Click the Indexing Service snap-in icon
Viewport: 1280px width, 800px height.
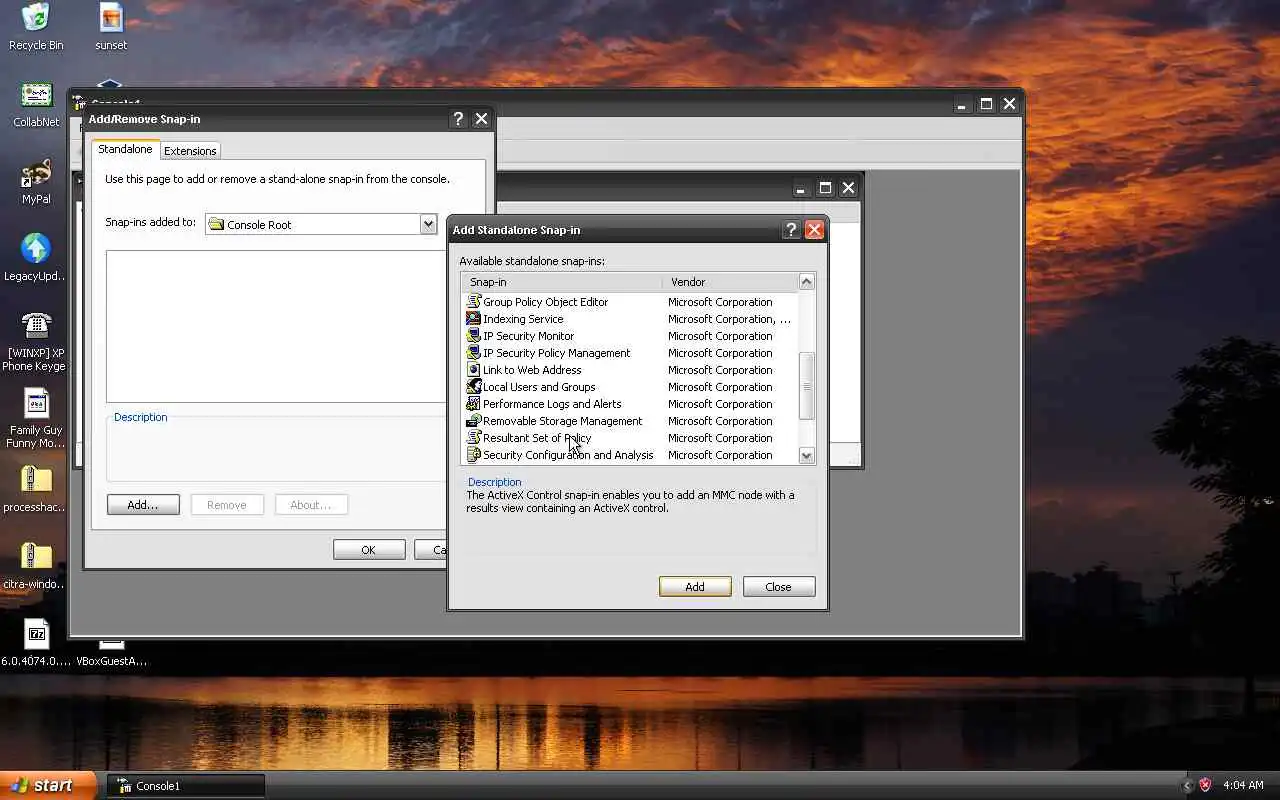pos(474,319)
